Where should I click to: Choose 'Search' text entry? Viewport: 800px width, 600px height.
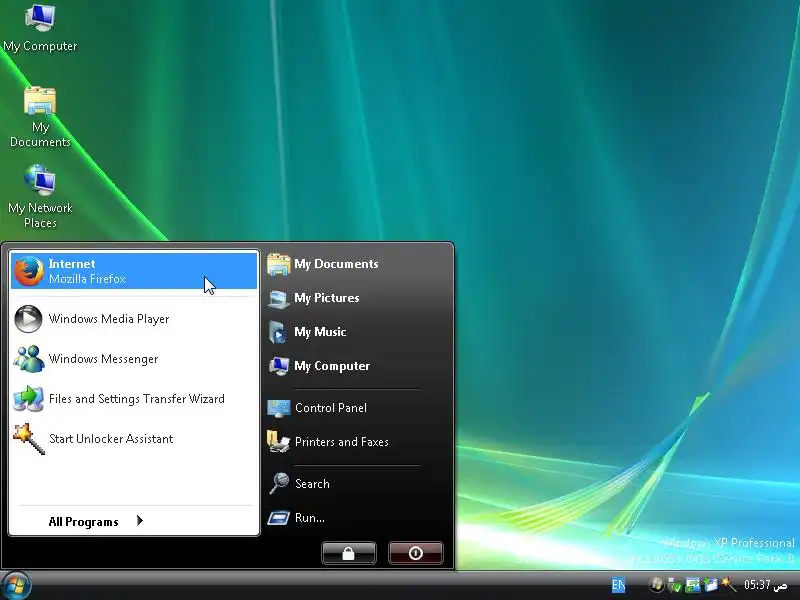(312, 484)
